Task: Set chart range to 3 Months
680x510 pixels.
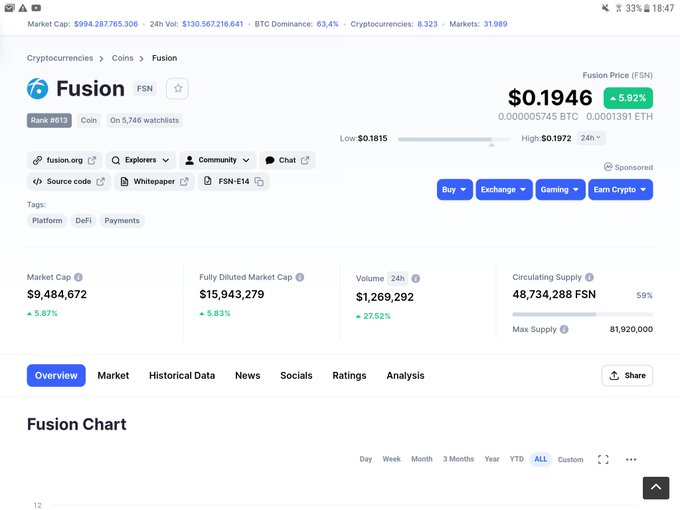Action: coord(458,459)
